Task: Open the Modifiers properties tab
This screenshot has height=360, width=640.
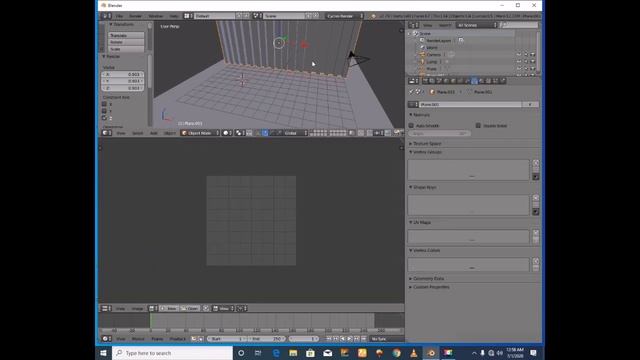Action: coord(467,81)
